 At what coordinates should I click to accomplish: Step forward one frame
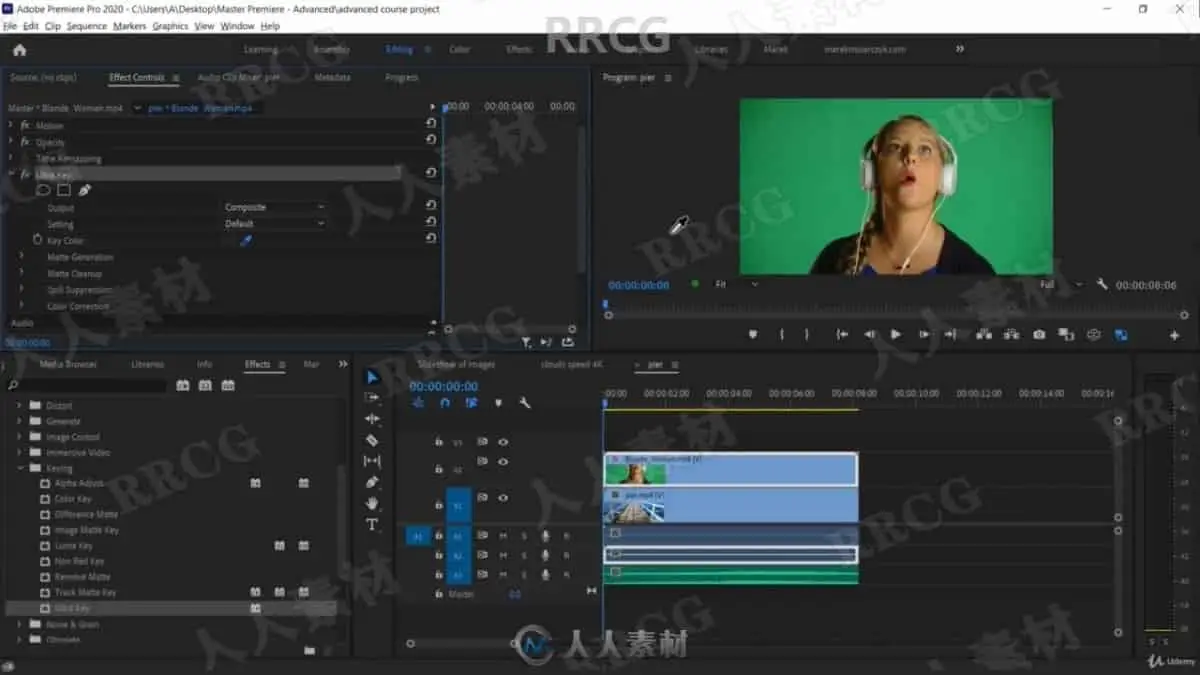pos(923,335)
